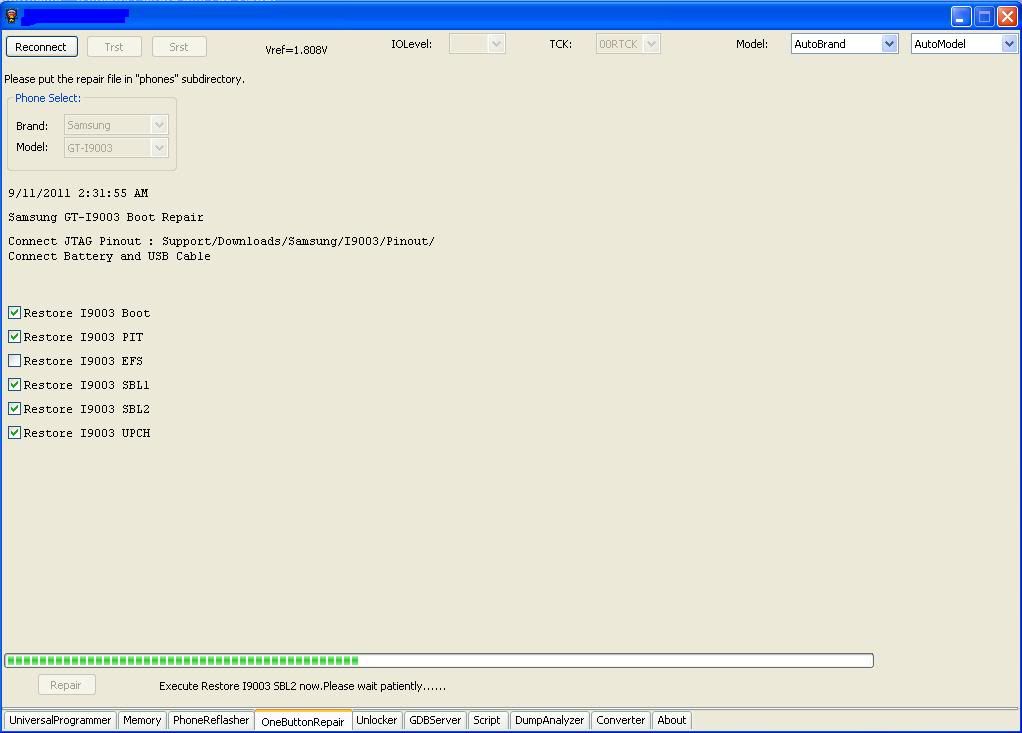Screen dimensions: 1022x733
Task: Close the application window
Action: click(1007, 16)
